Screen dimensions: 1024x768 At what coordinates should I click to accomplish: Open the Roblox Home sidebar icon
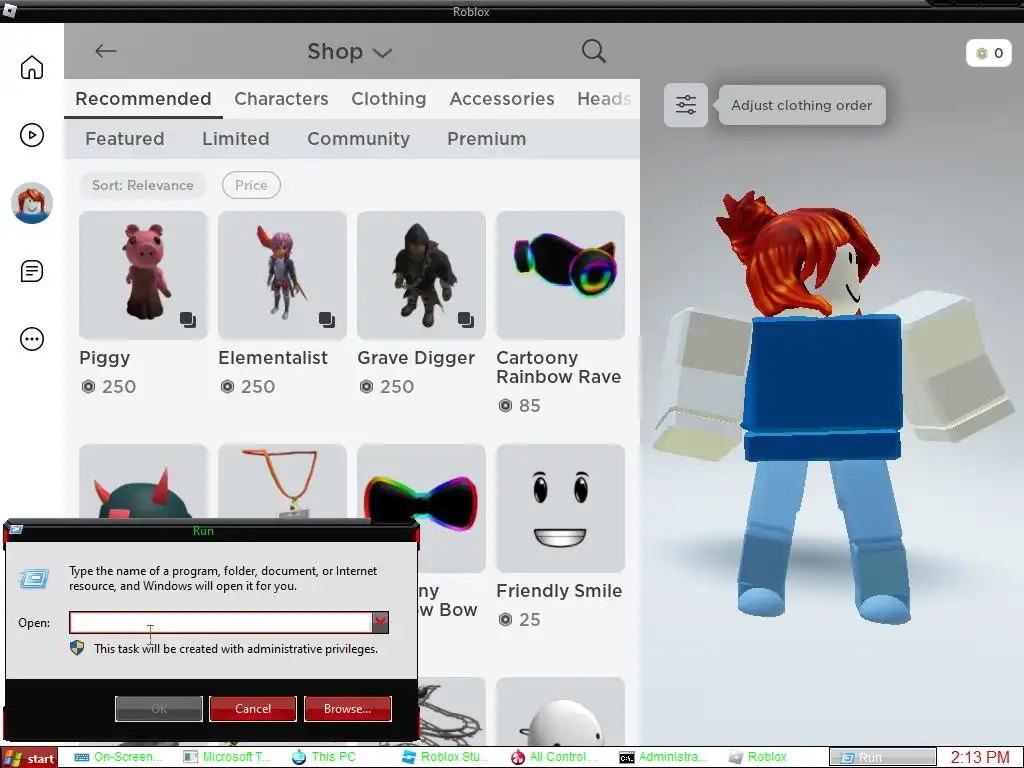coord(31,67)
